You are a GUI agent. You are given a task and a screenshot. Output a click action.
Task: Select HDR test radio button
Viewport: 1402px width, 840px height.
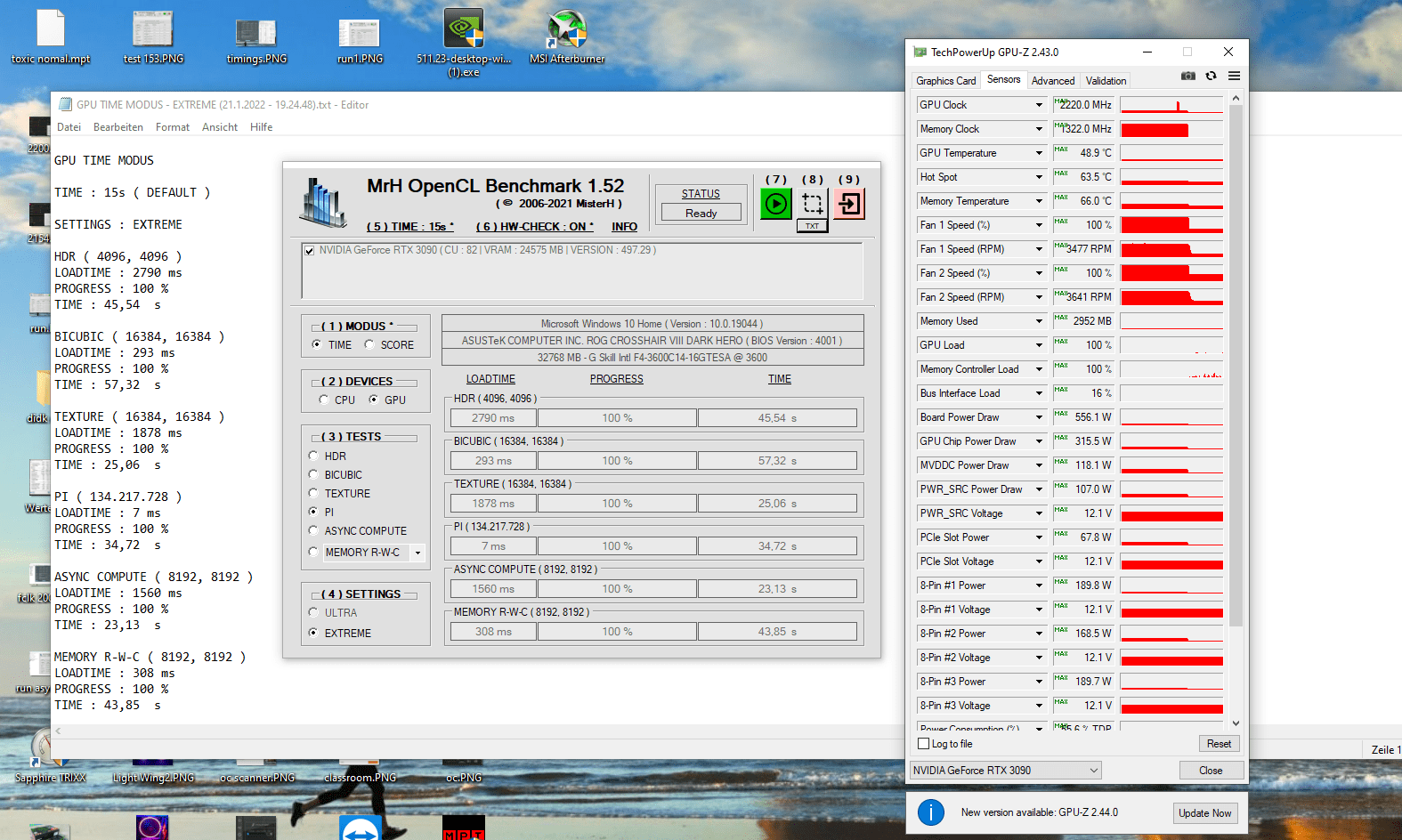tap(313, 456)
